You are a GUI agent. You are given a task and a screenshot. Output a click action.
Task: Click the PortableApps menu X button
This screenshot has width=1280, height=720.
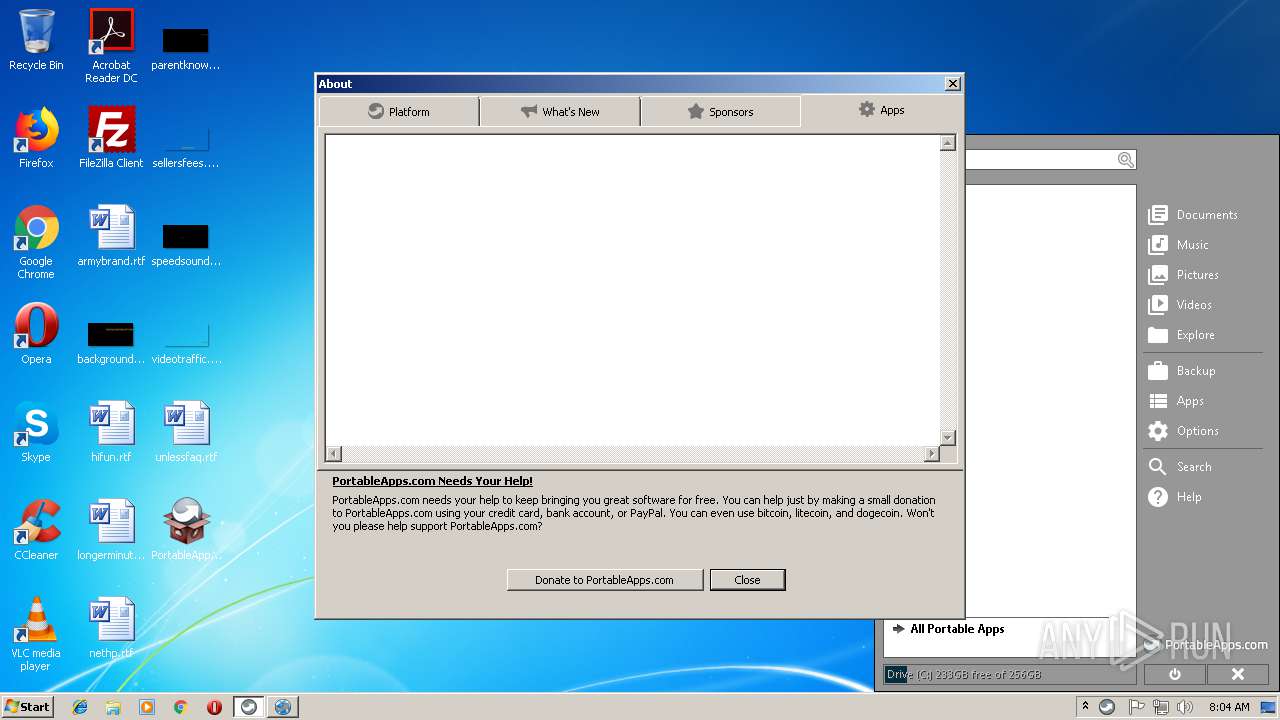(1237, 674)
